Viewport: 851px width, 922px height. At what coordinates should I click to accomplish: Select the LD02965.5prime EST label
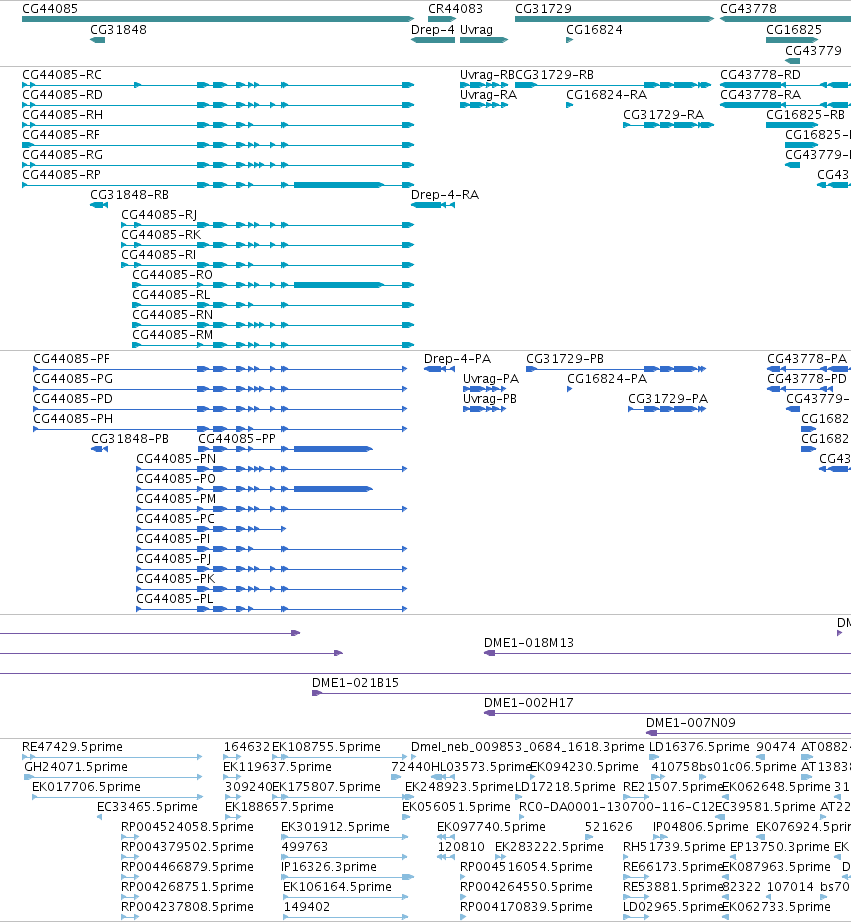[x=672, y=907]
